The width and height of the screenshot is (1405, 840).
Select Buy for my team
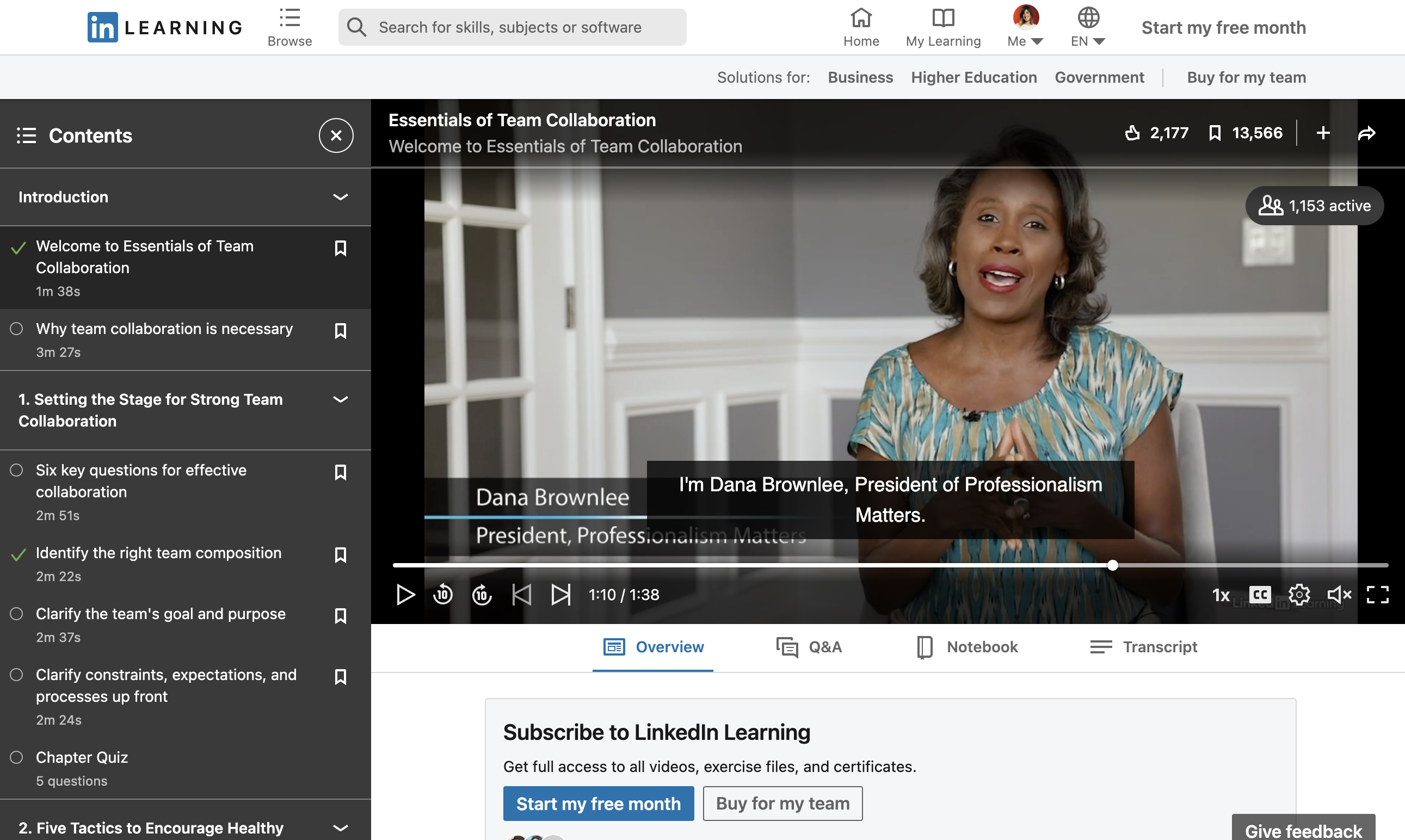tap(782, 802)
